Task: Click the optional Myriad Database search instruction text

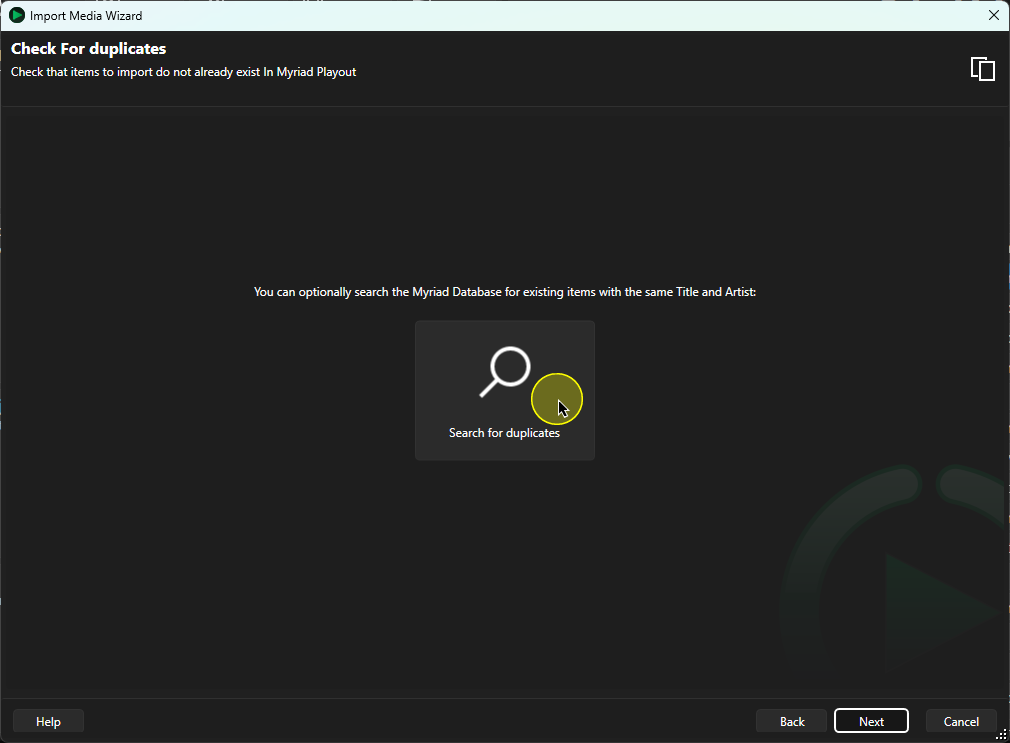Action: (x=504, y=292)
